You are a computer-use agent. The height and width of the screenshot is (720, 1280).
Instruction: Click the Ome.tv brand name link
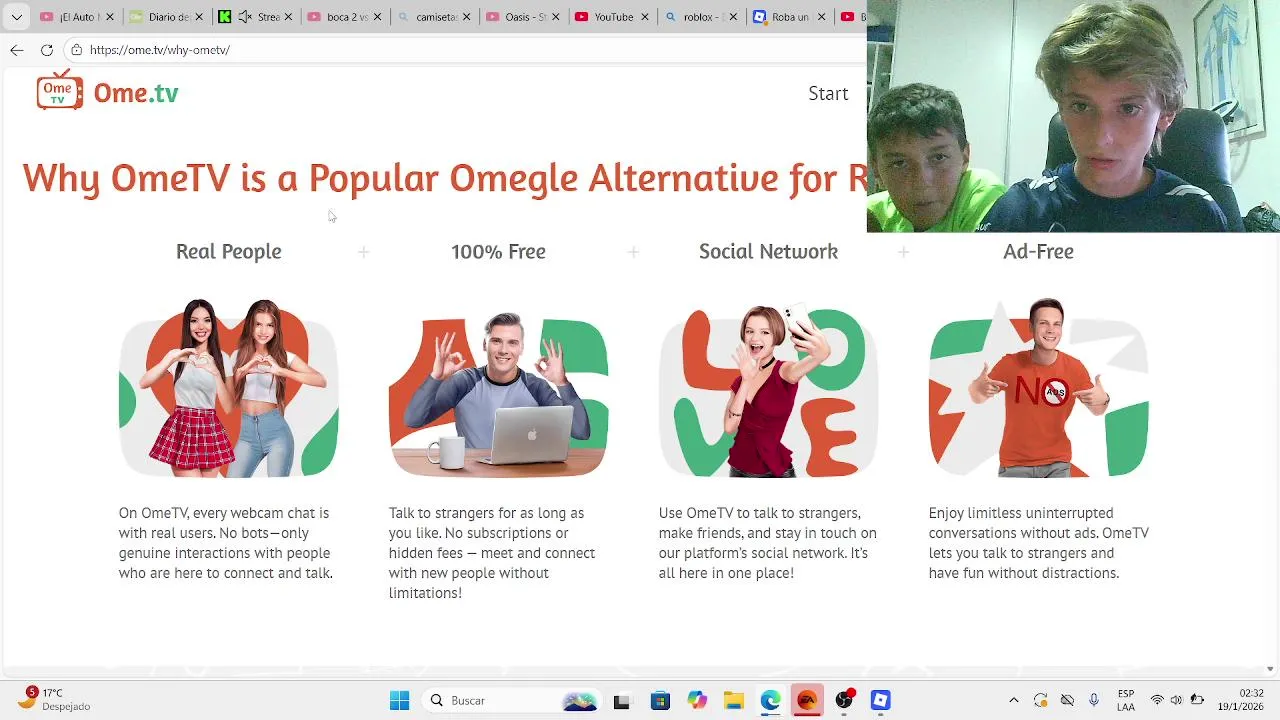(136, 93)
